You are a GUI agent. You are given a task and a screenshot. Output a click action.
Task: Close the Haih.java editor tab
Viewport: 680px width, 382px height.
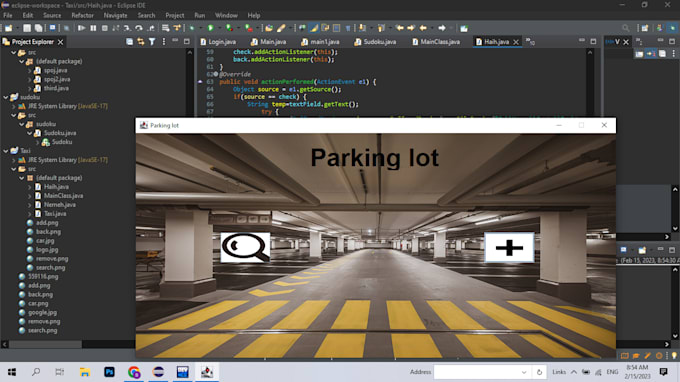click(x=516, y=42)
